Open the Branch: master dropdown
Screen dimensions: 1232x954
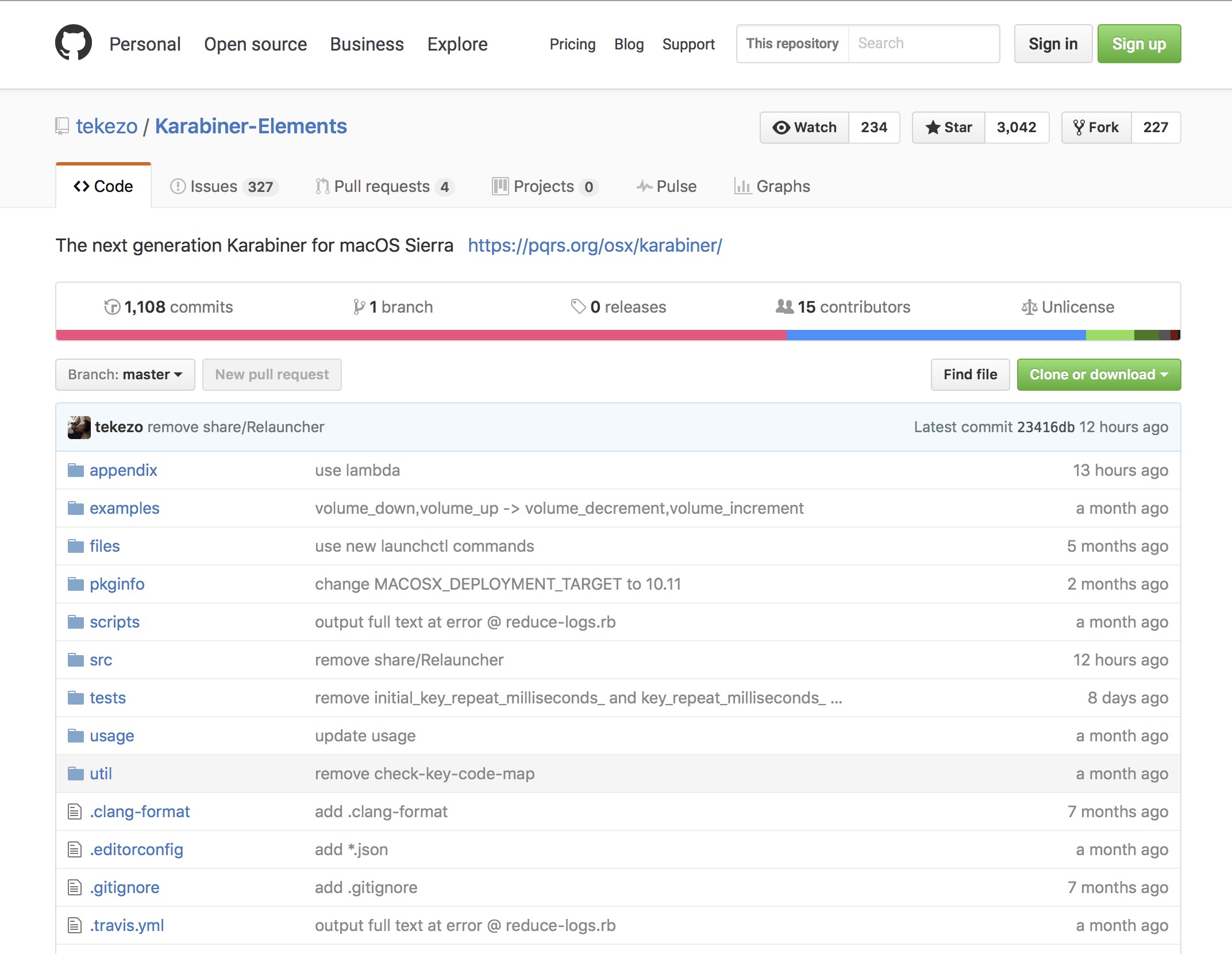tap(125, 375)
